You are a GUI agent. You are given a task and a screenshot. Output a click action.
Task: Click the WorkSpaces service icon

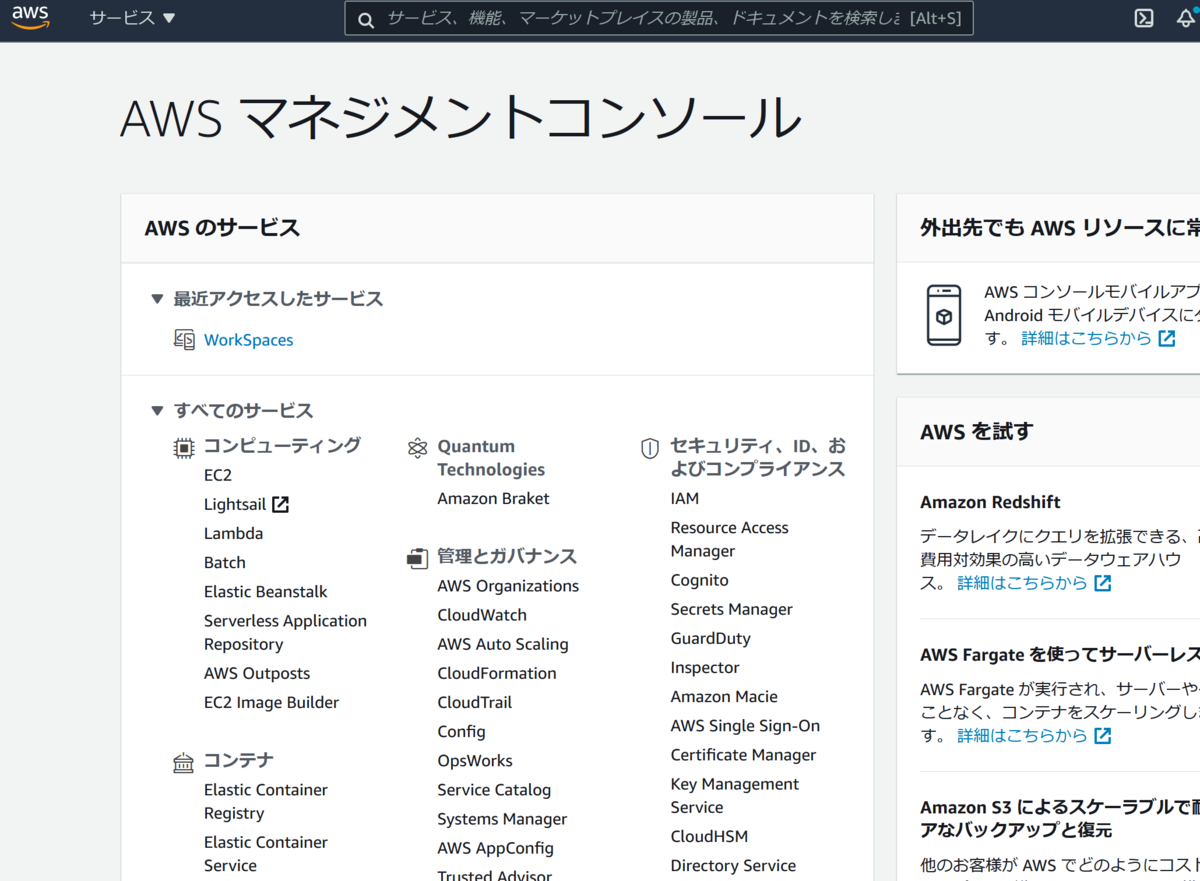click(185, 340)
